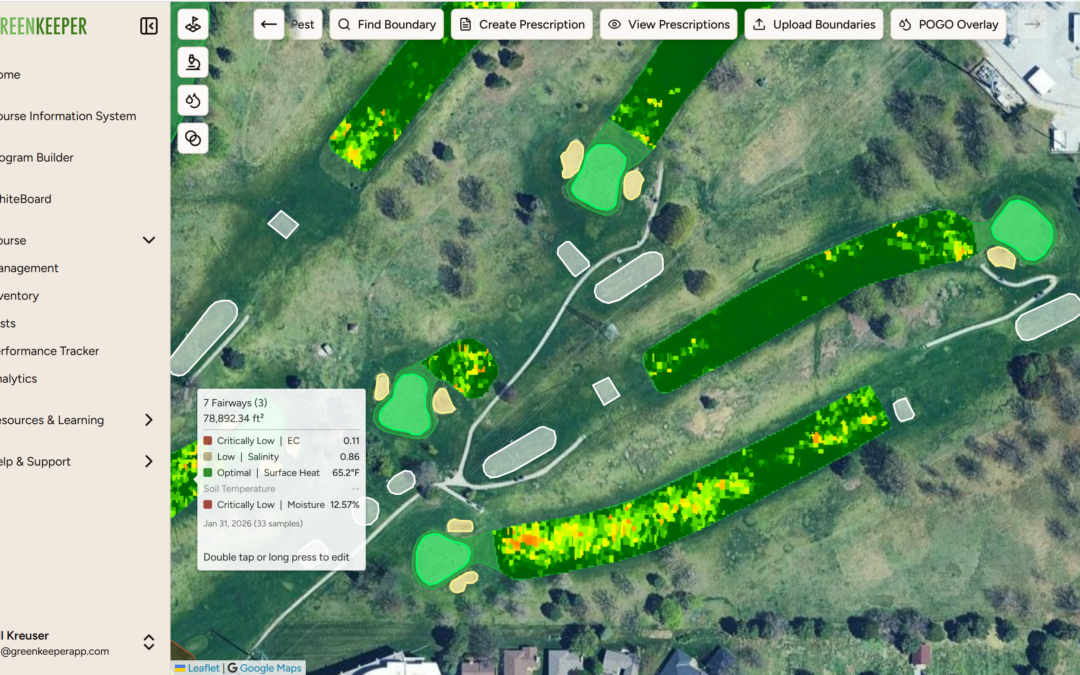Go to Performance Tracker

coord(50,351)
